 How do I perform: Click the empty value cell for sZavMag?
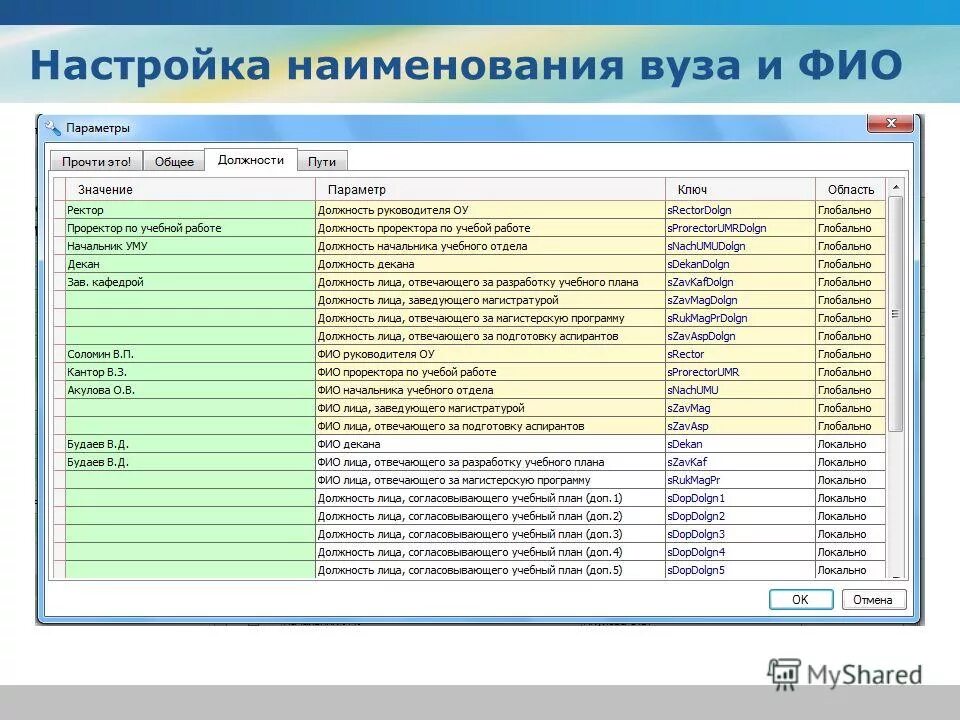[190, 408]
